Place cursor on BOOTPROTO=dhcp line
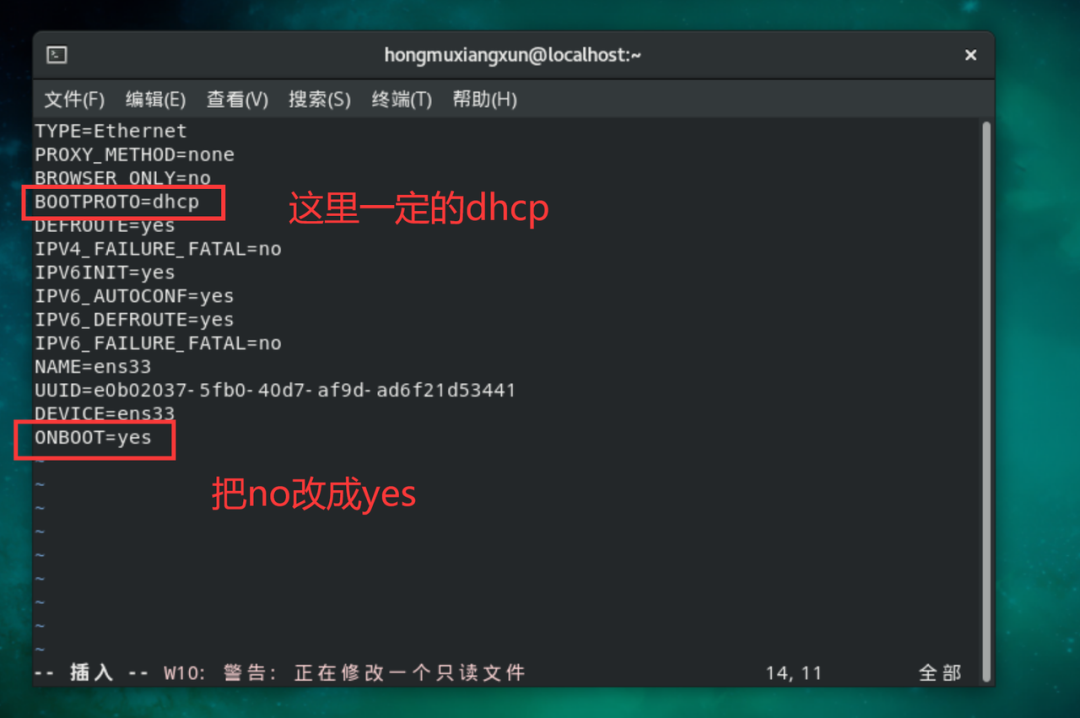 (117, 202)
